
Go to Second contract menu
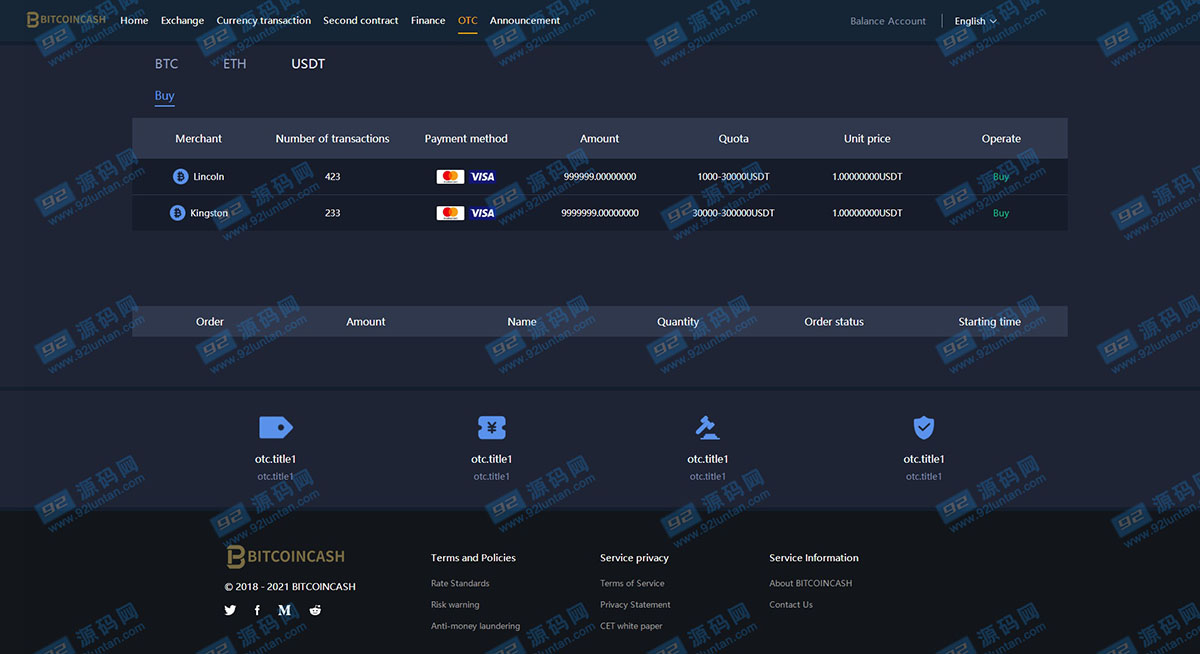click(360, 21)
